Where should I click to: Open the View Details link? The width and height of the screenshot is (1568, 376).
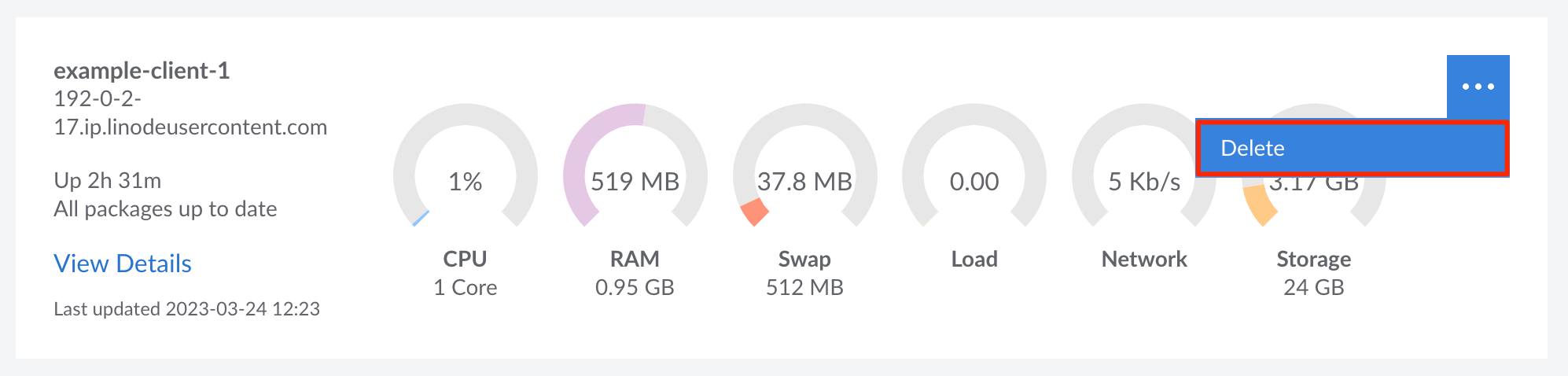pos(123,264)
